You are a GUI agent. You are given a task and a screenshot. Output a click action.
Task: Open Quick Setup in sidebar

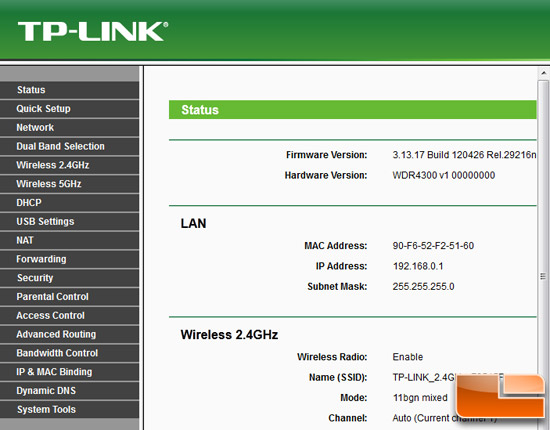coord(69,109)
